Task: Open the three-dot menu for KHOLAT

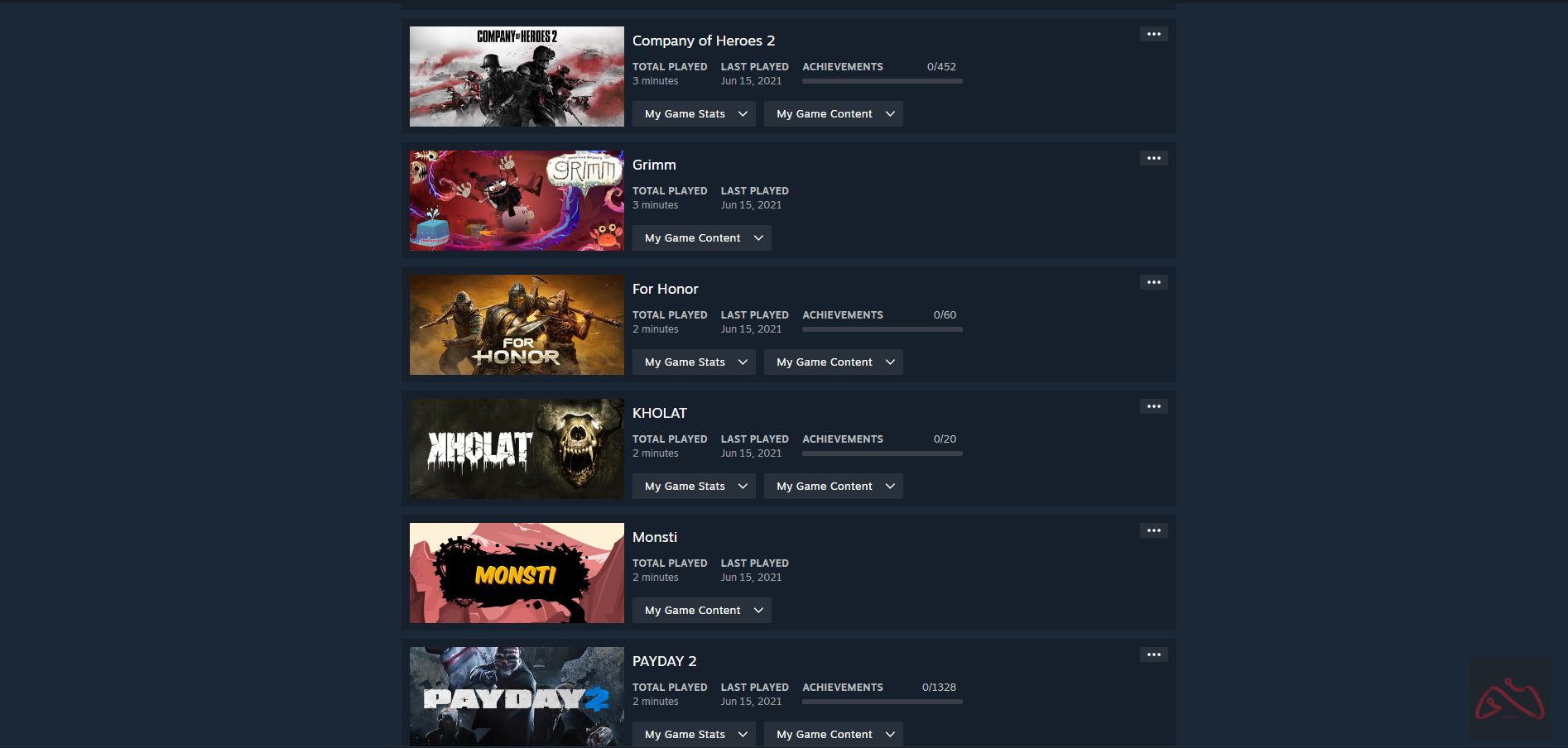Action: pos(1153,406)
